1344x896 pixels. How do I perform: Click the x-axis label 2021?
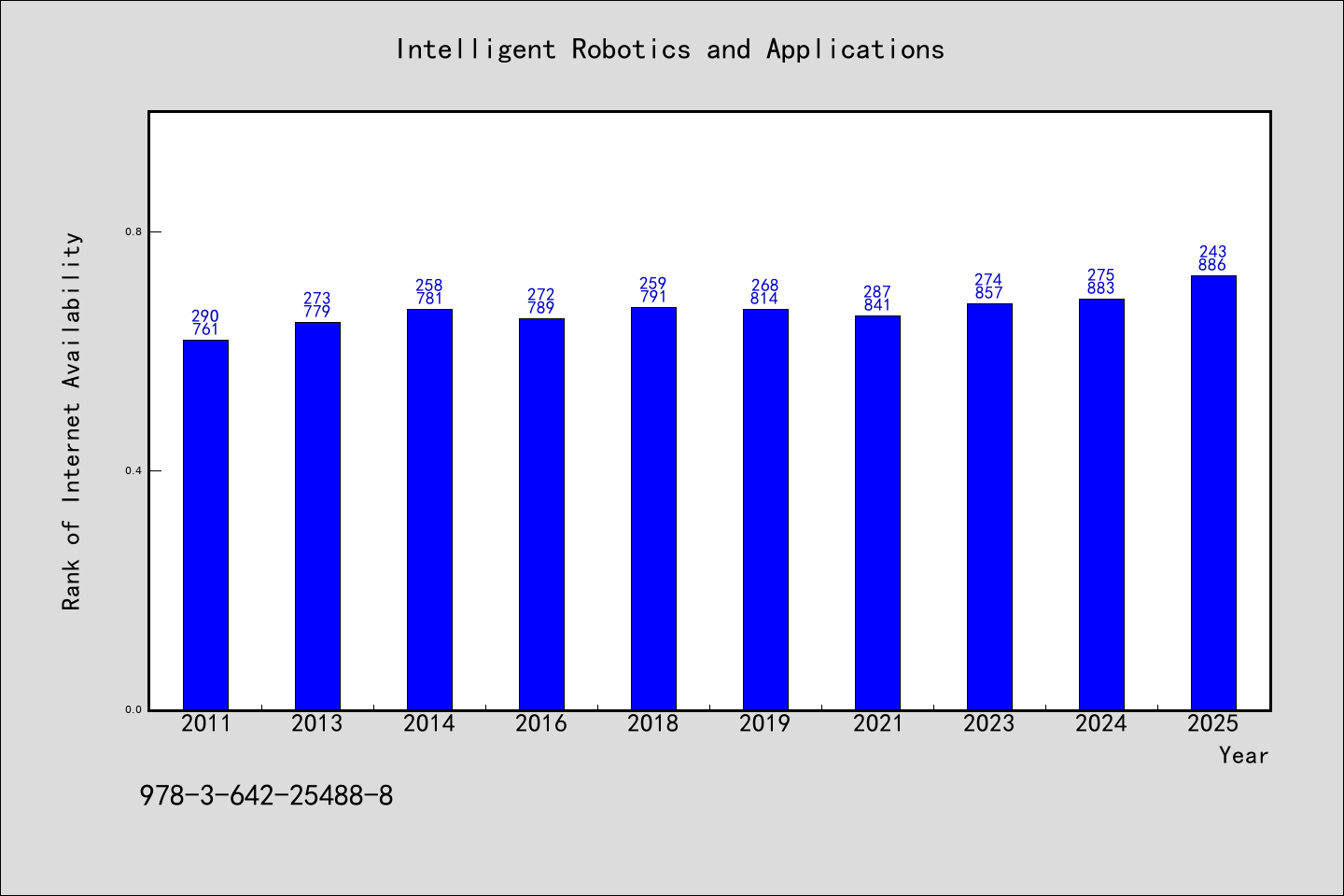click(x=877, y=723)
